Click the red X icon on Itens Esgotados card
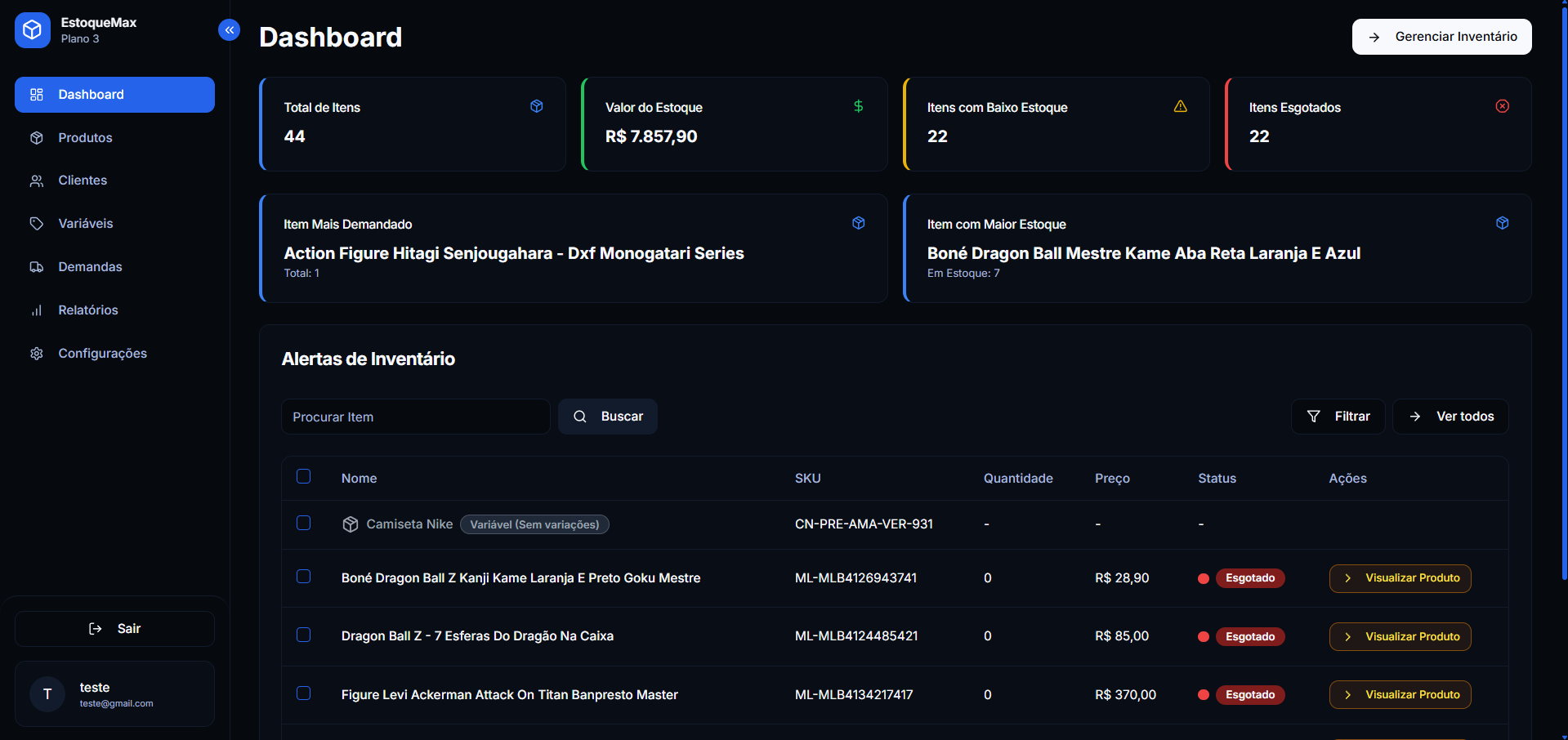1568x740 pixels. pyautogui.click(x=1502, y=106)
